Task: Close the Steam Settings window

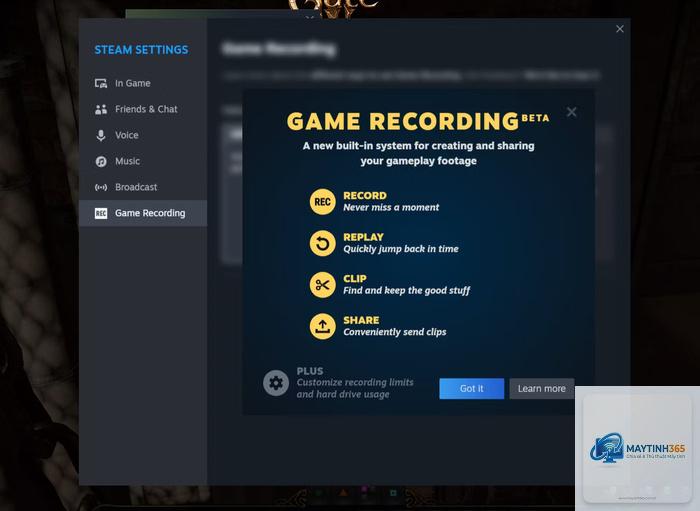Action: click(x=620, y=29)
